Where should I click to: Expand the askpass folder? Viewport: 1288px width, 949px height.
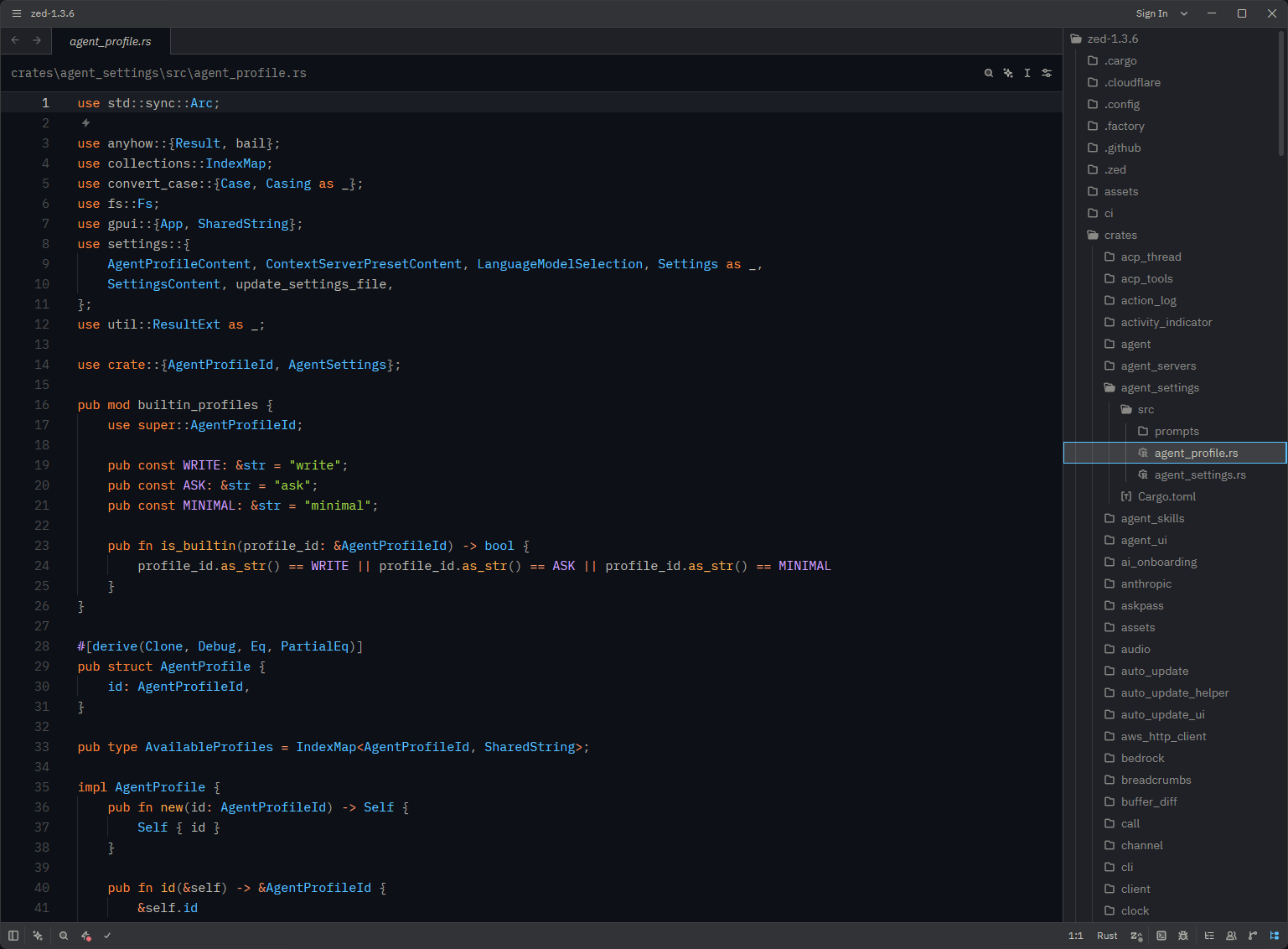click(x=1173, y=605)
